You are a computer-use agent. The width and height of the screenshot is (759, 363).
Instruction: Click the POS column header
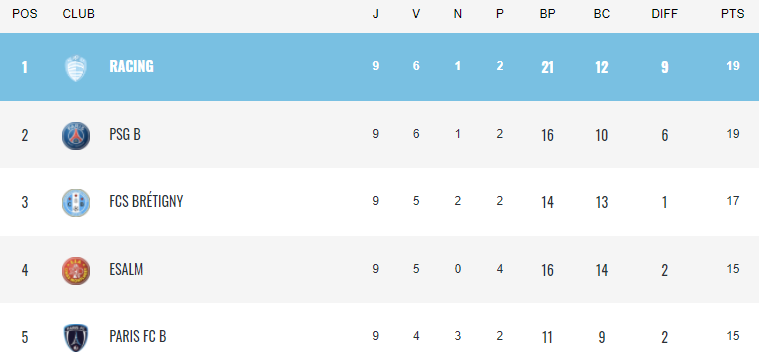click(x=25, y=14)
